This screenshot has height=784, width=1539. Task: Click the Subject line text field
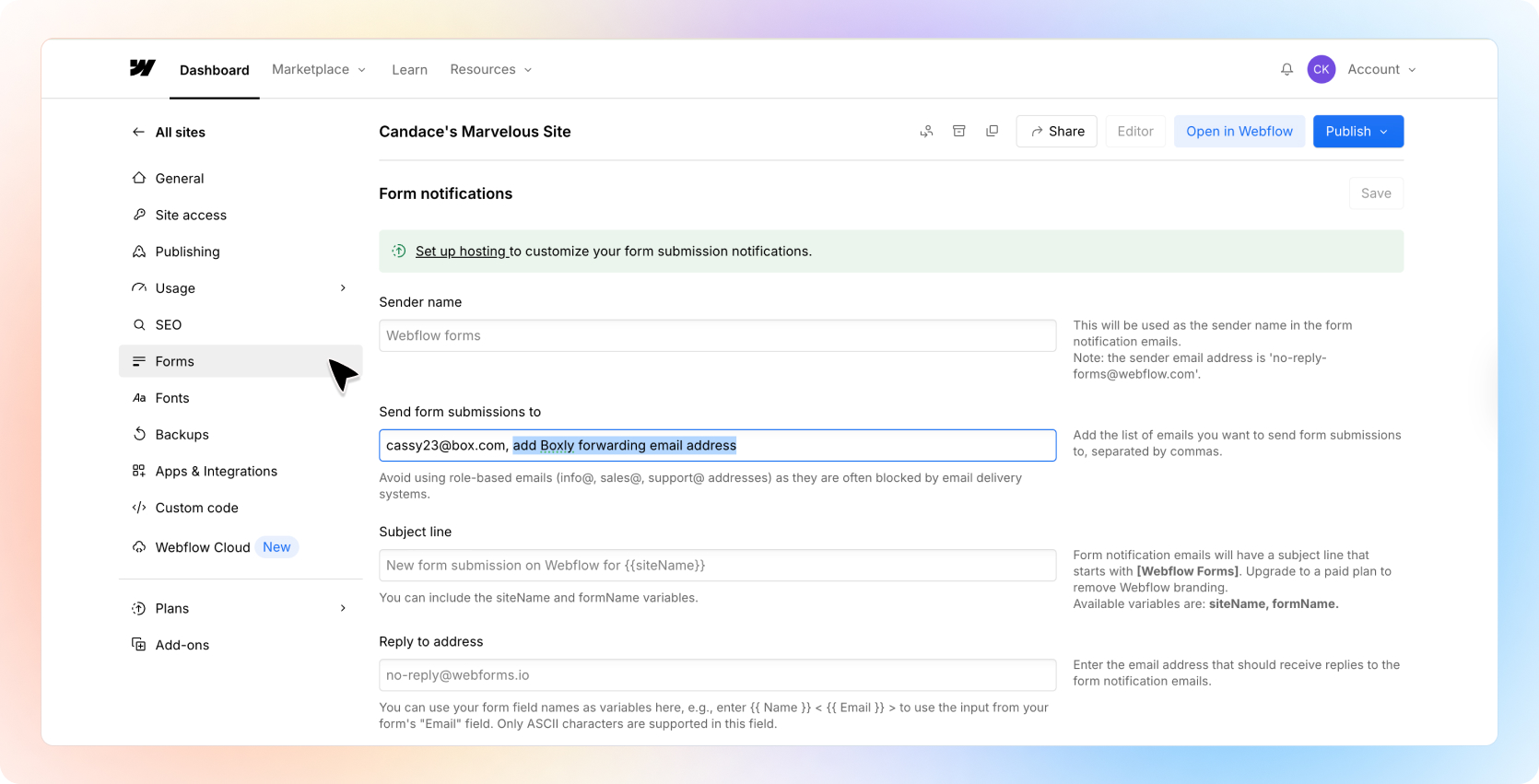(717, 566)
